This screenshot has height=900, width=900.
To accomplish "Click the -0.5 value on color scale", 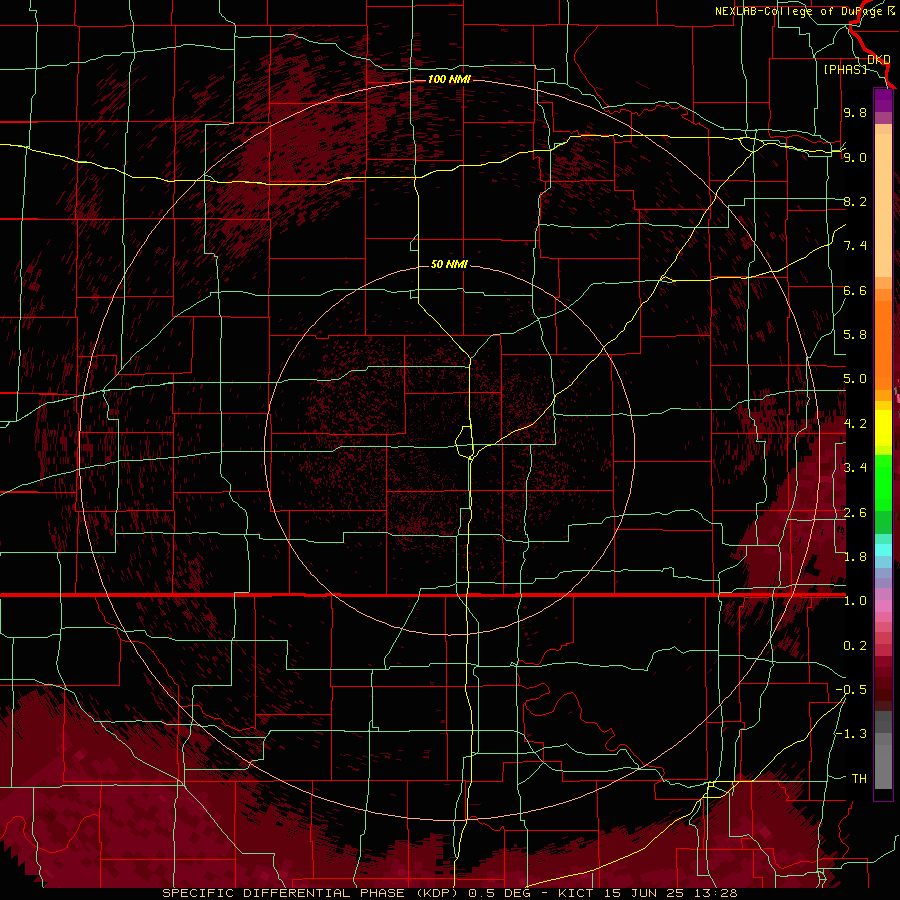I will pos(851,690).
